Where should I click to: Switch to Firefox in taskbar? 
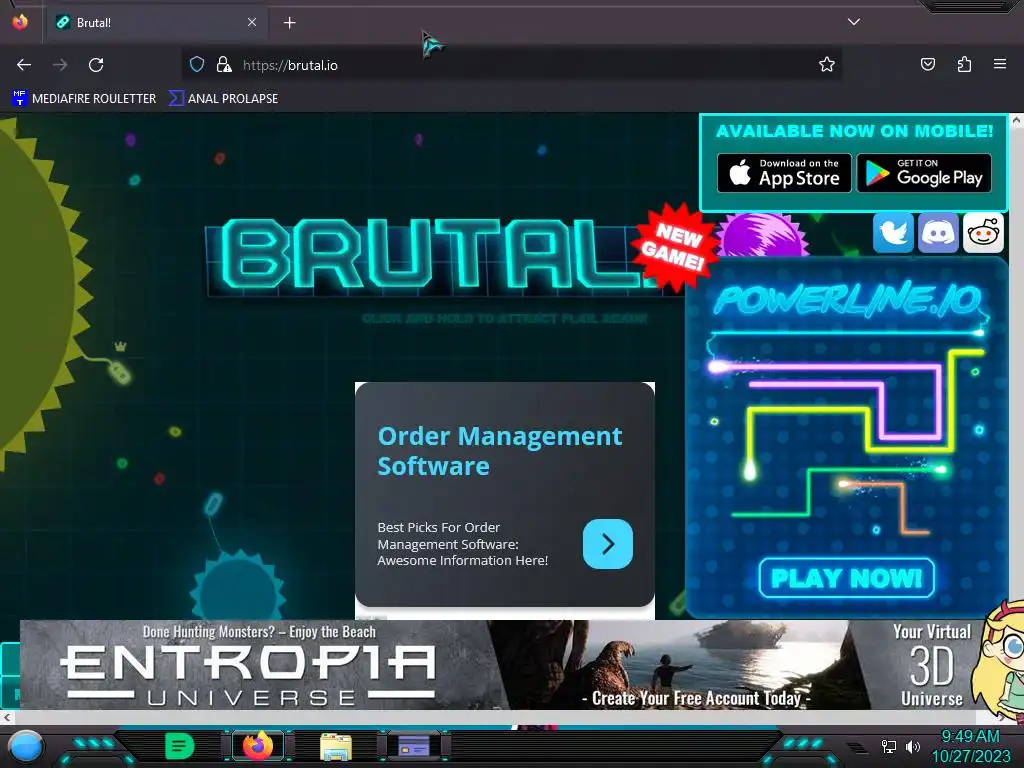[x=258, y=746]
